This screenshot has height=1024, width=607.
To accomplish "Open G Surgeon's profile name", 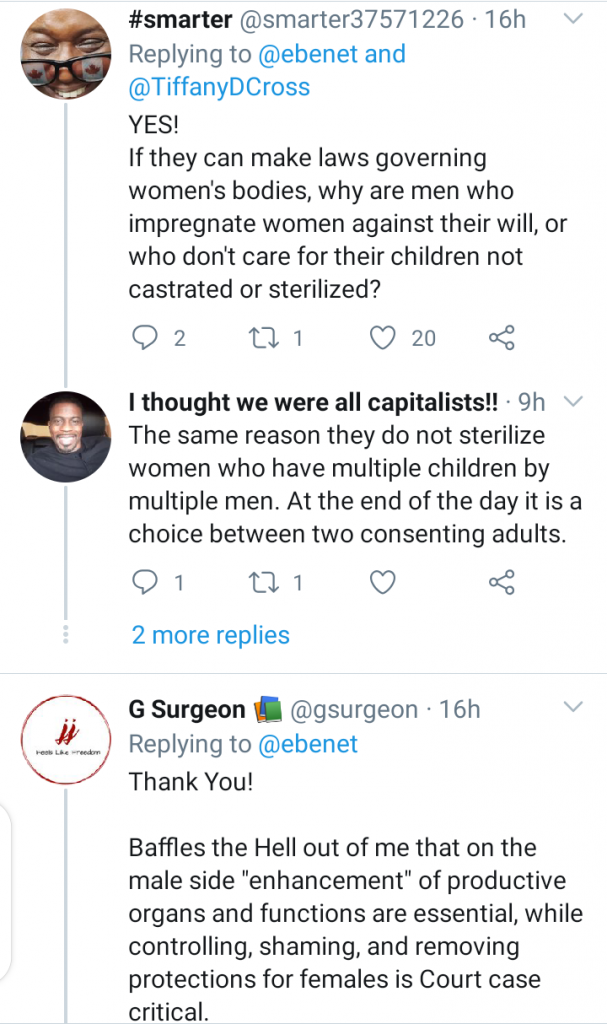I will click(x=187, y=710).
